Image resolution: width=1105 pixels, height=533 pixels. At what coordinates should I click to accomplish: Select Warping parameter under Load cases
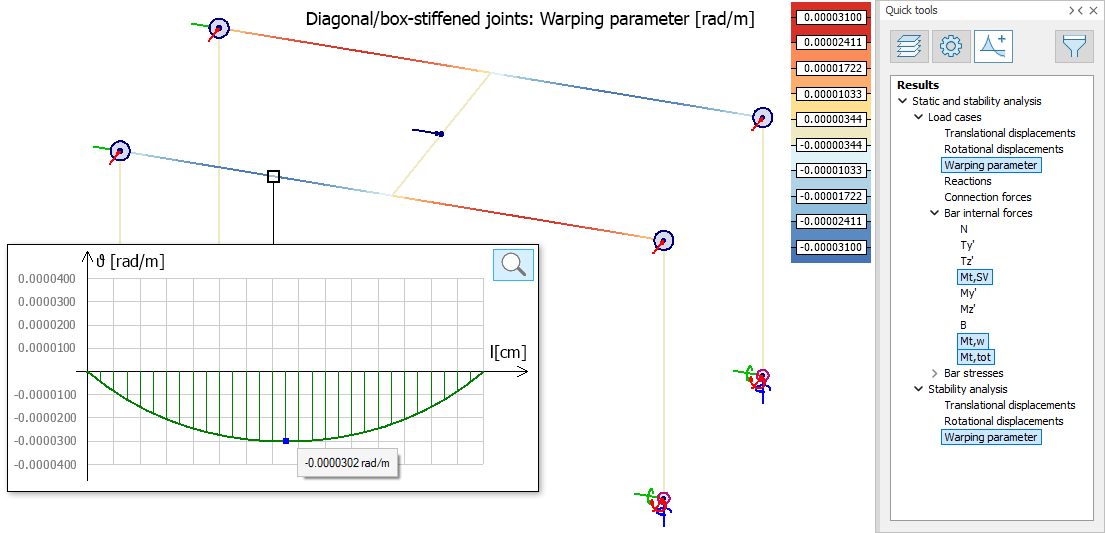(x=991, y=165)
